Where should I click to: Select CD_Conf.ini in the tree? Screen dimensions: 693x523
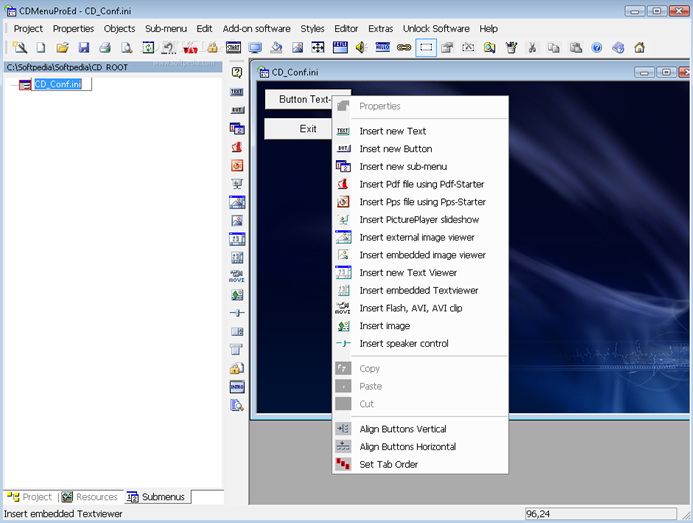(57, 84)
